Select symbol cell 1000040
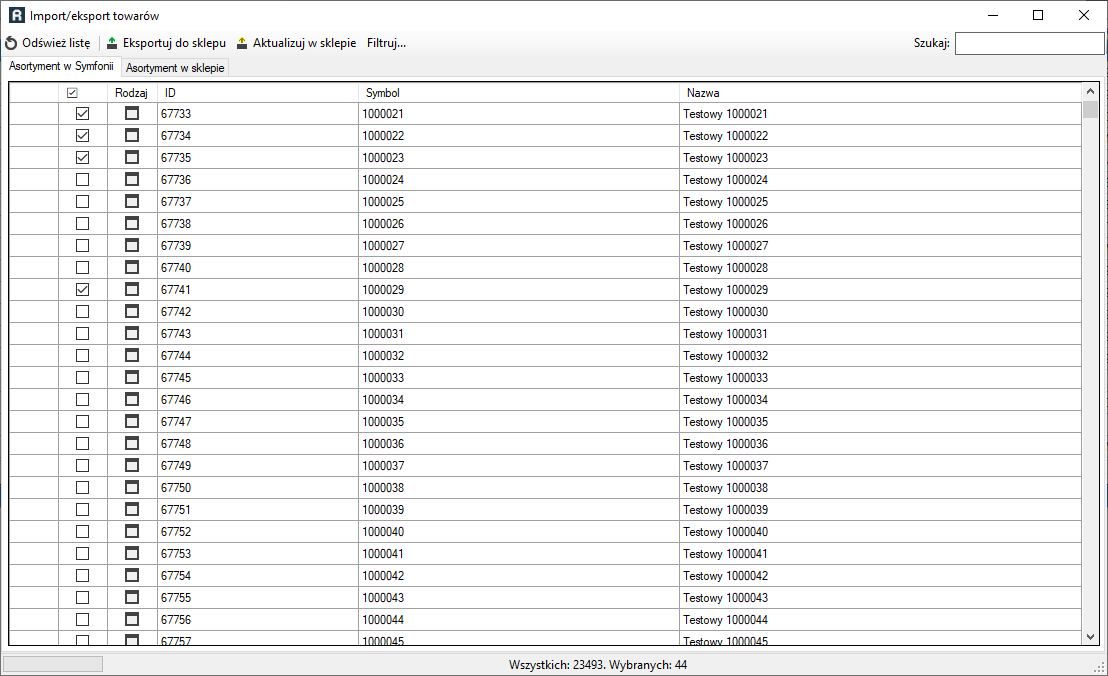Image resolution: width=1108 pixels, height=676 pixels. pyautogui.click(x=519, y=531)
